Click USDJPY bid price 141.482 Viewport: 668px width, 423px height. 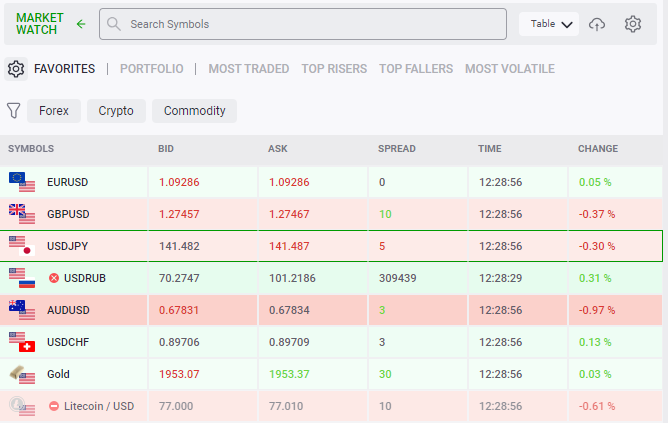click(x=179, y=246)
